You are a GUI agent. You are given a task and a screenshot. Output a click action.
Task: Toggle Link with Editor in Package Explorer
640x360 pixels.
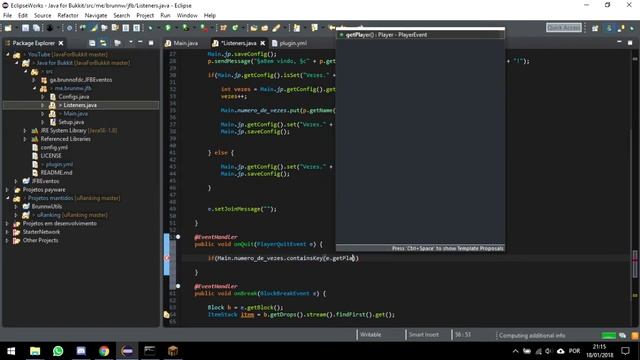(103, 43)
